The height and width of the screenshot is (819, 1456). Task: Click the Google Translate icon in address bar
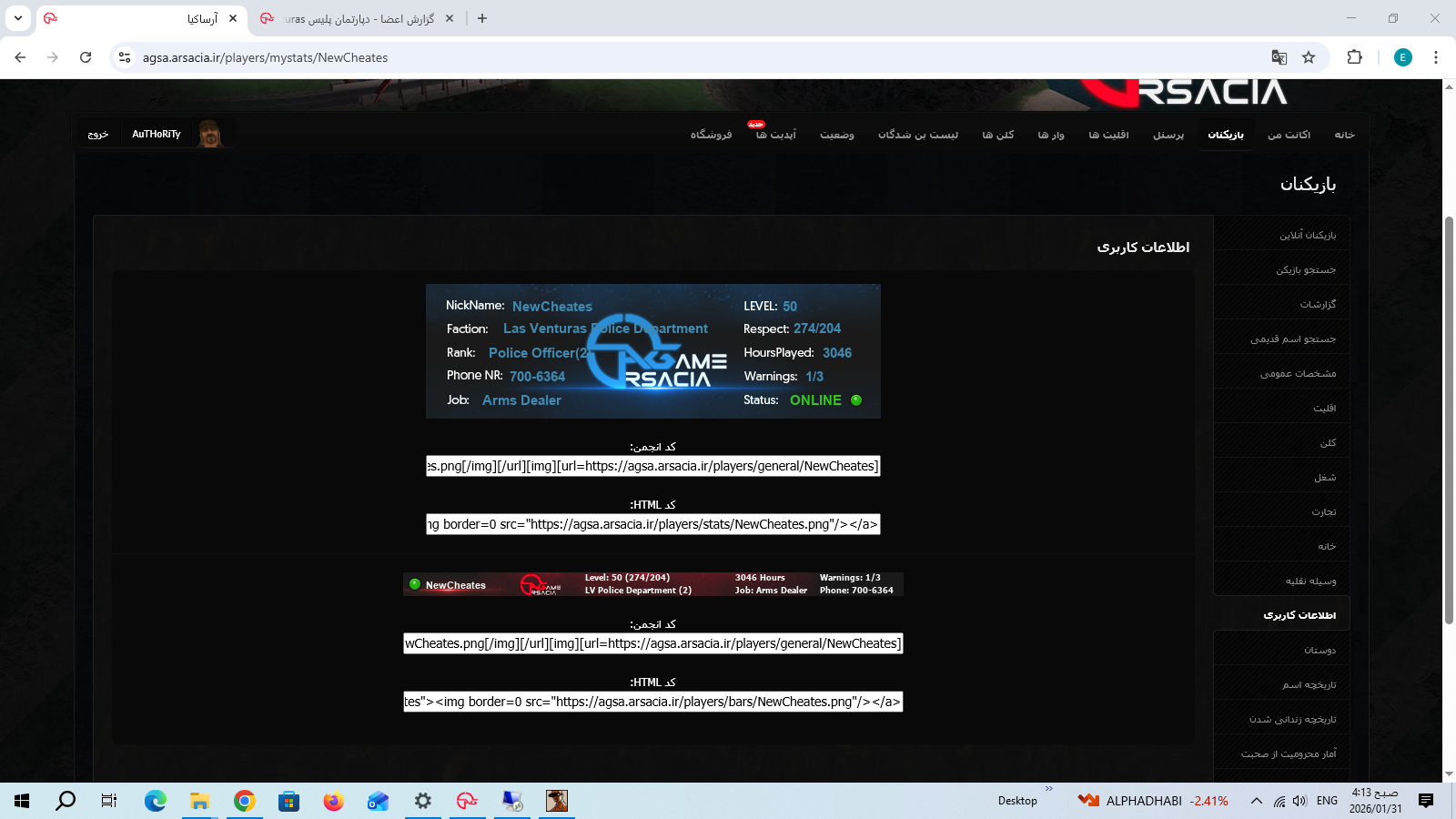(x=1279, y=57)
